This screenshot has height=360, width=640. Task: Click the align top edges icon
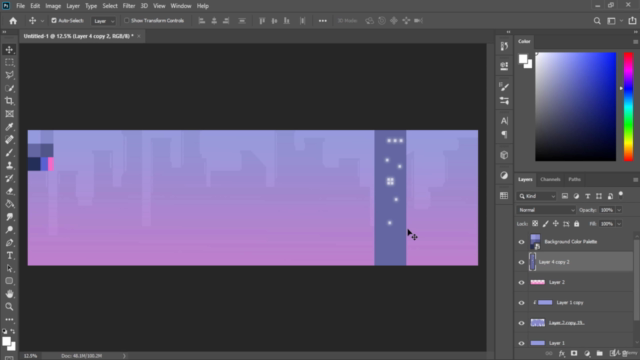coord(262,21)
